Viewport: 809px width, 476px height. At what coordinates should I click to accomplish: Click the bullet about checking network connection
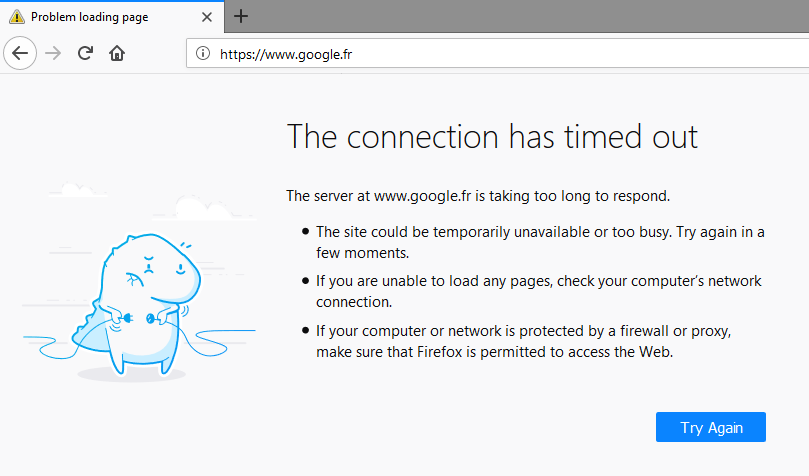(539, 291)
